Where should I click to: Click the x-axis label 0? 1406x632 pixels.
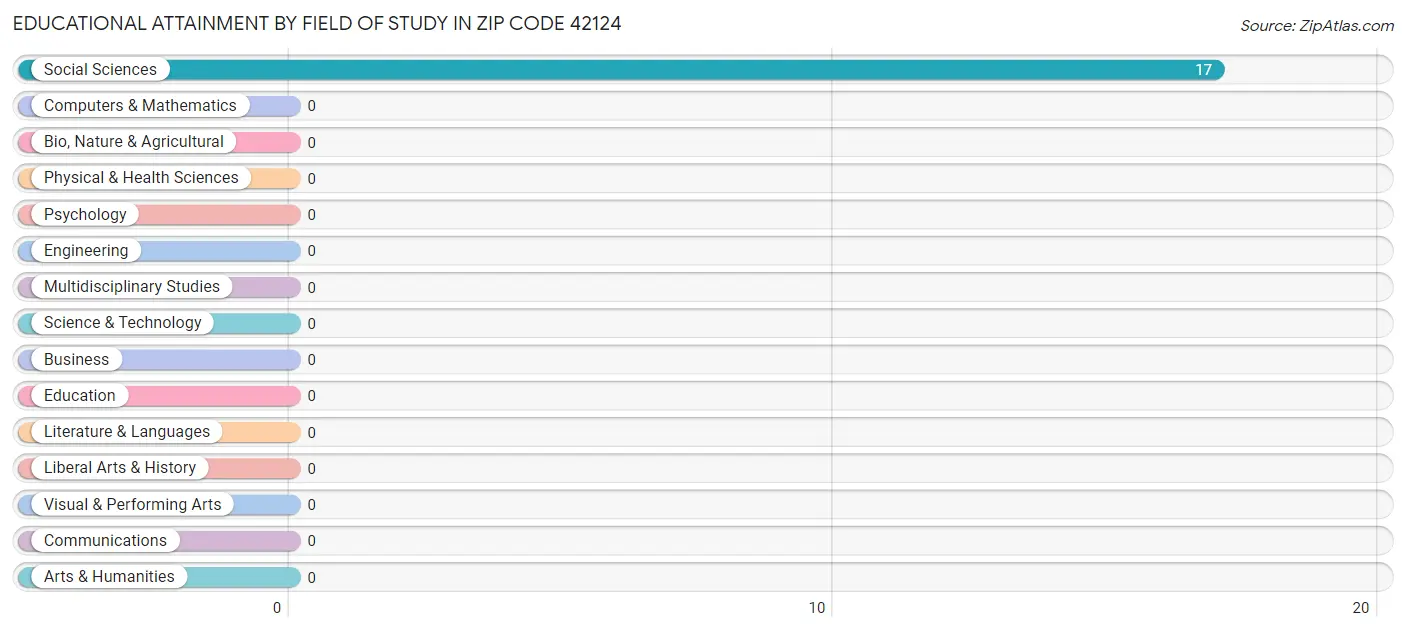pos(278,608)
